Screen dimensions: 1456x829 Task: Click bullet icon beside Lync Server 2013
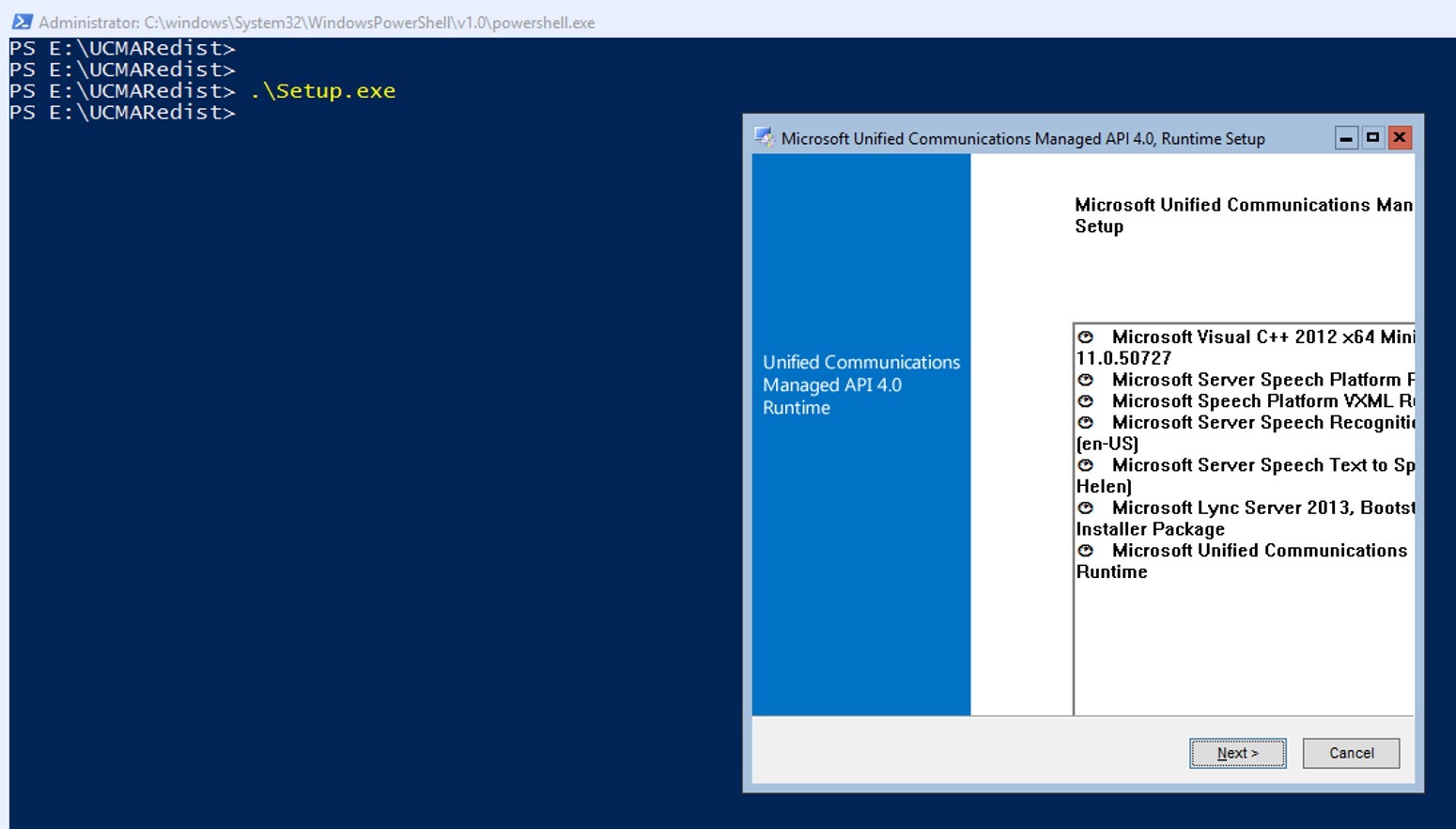pyautogui.click(x=1086, y=508)
